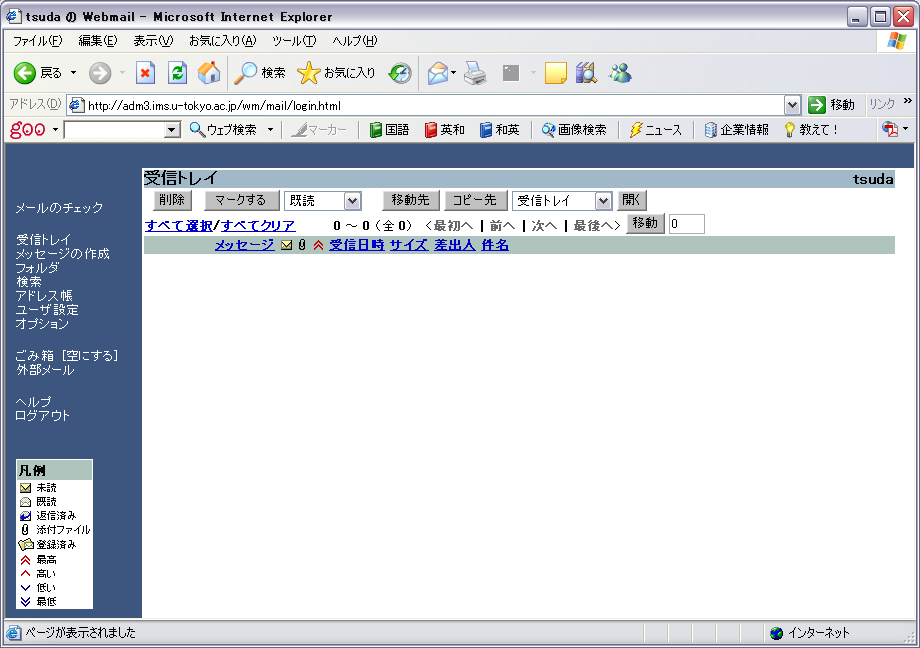The image size is (920, 648).
Task: Click ログアウト in sidebar
Action: [x=42, y=416]
